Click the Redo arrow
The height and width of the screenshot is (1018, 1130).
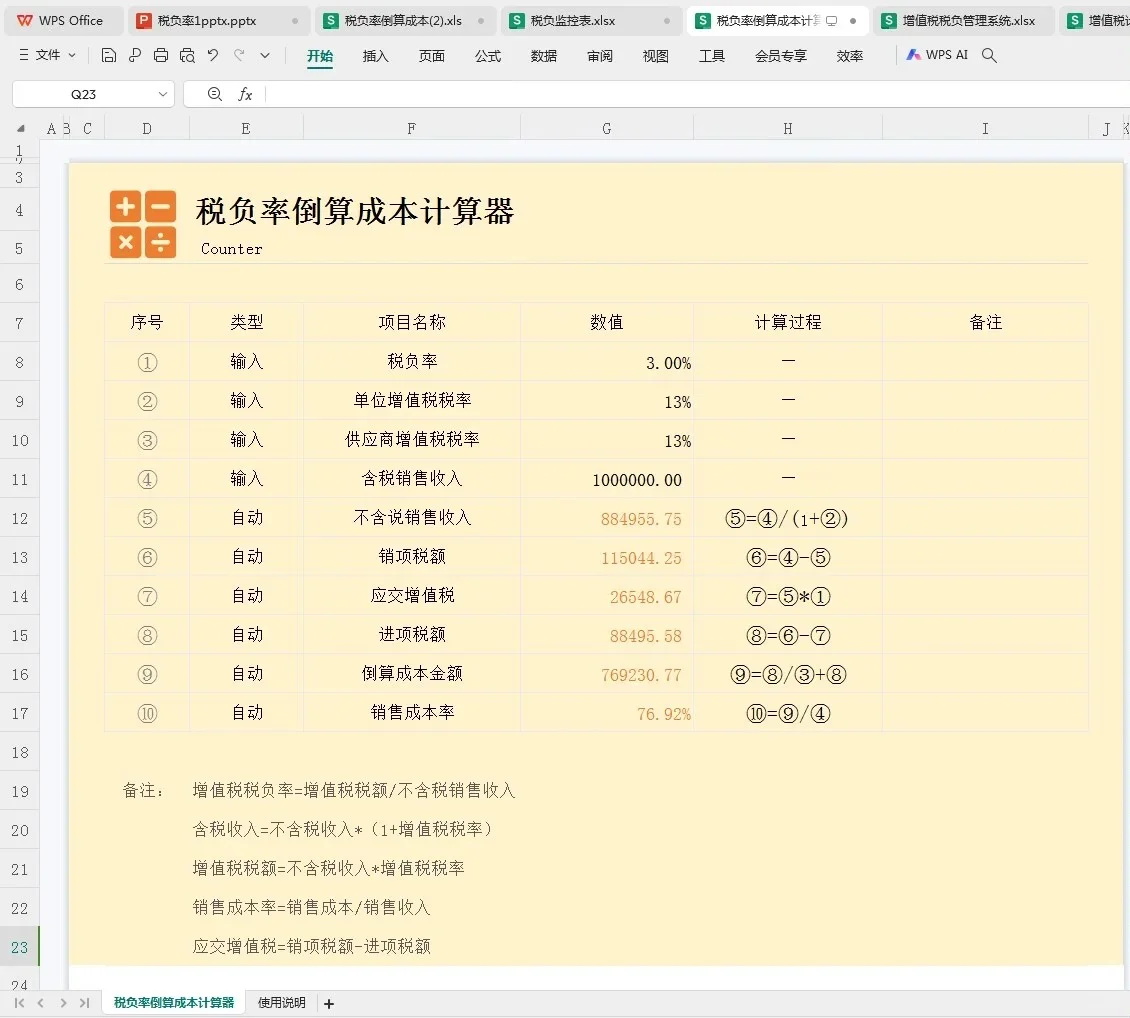(x=239, y=55)
